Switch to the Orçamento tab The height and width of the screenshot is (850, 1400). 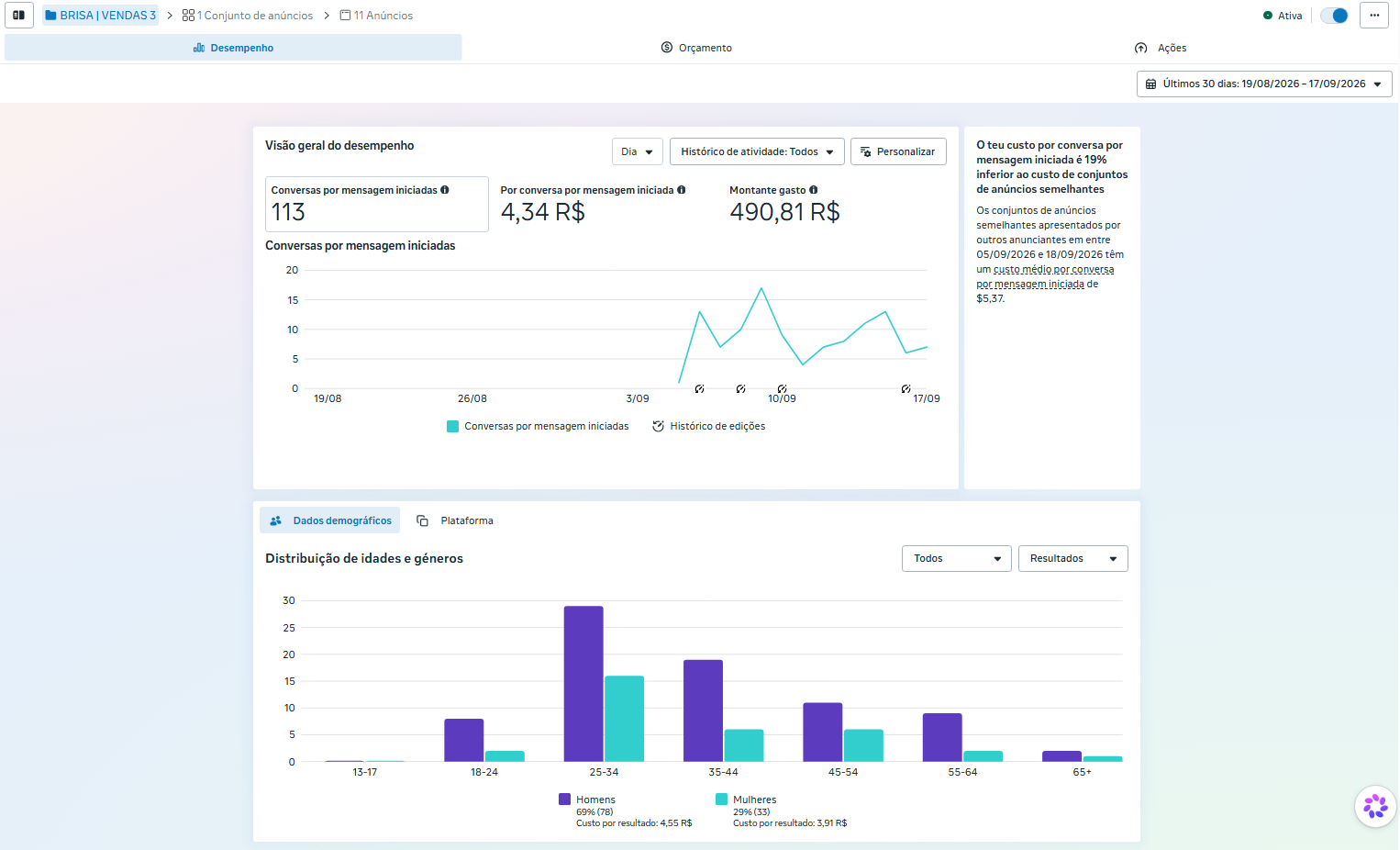pyautogui.click(x=697, y=48)
